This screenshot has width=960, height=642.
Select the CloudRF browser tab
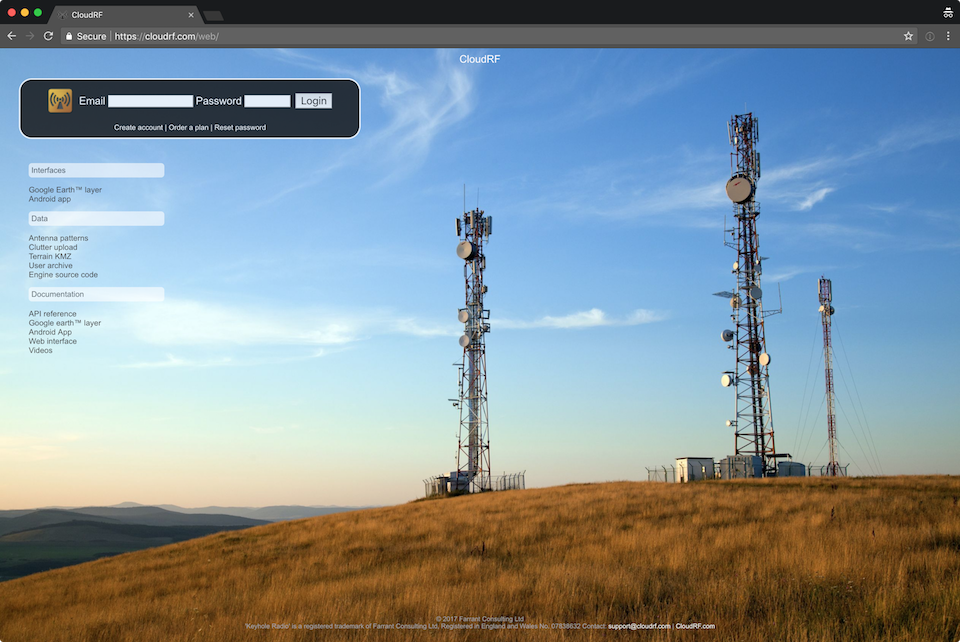pyautogui.click(x=120, y=15)
